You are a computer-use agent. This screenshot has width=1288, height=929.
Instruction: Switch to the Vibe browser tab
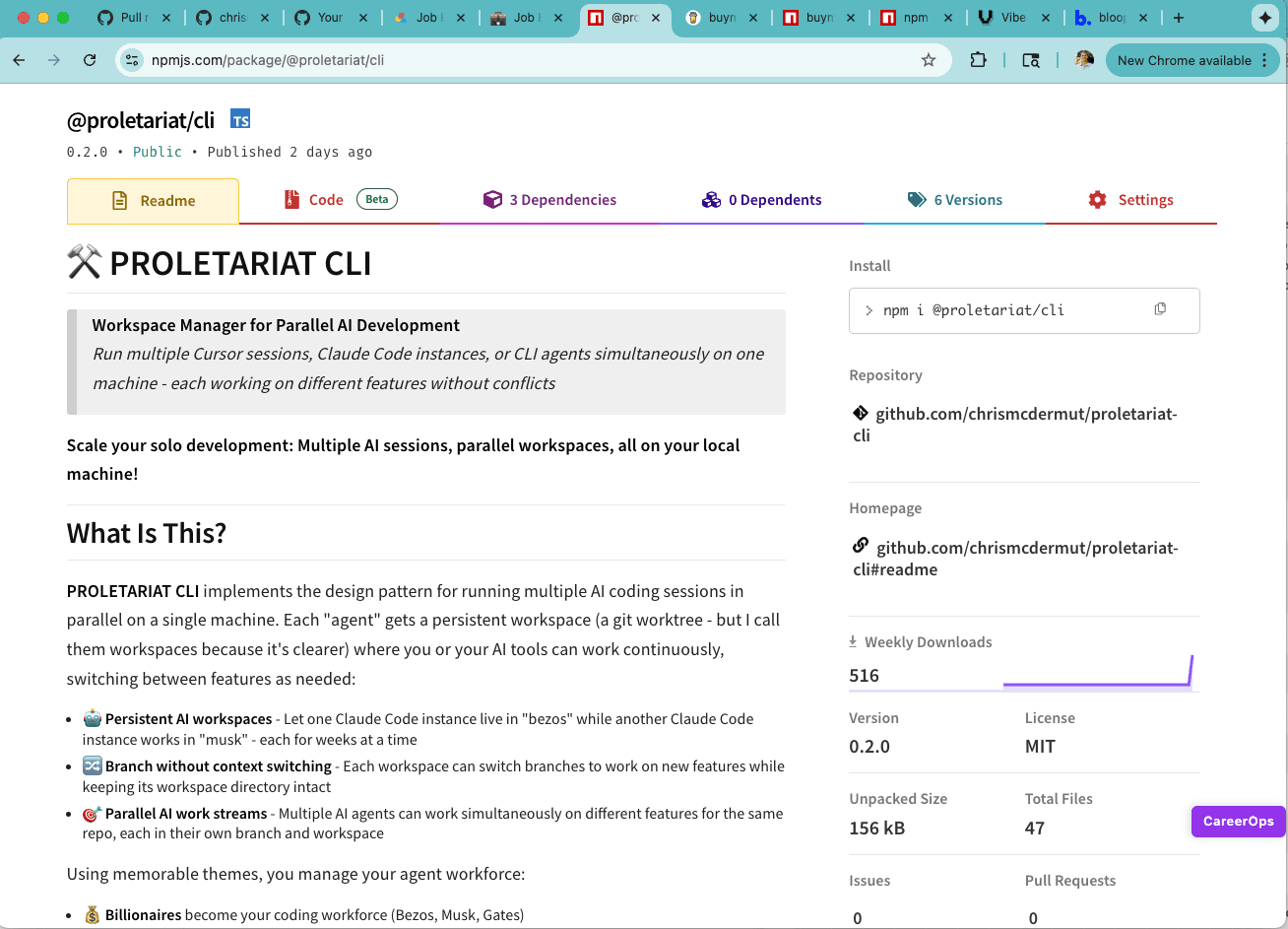click(x=1013, y=18)
